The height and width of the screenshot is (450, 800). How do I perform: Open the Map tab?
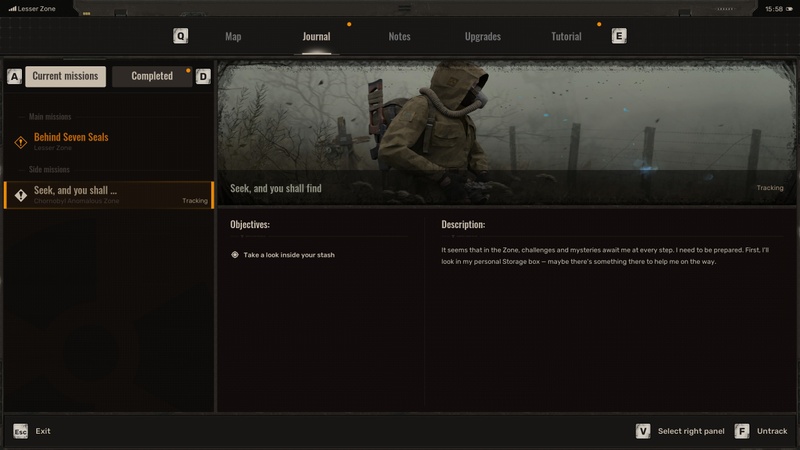(233, 36)
